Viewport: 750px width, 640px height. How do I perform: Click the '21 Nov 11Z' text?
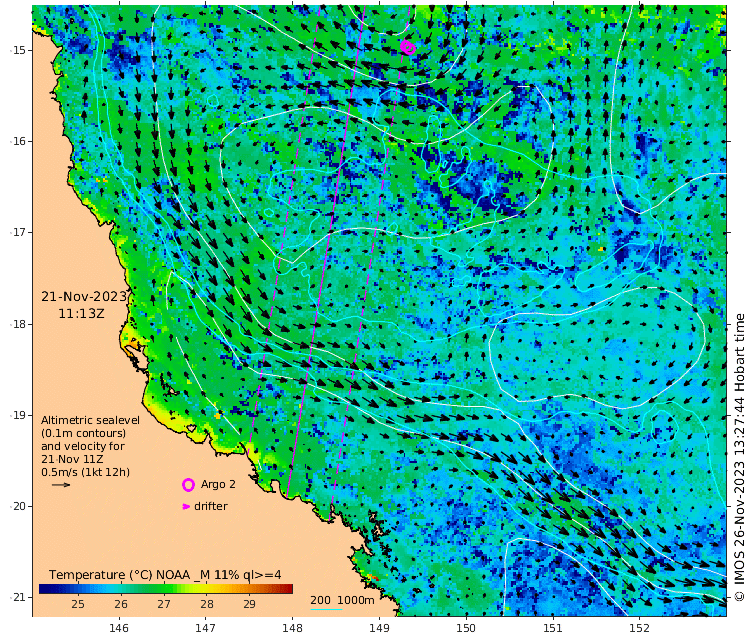click(x=72, y=459)
